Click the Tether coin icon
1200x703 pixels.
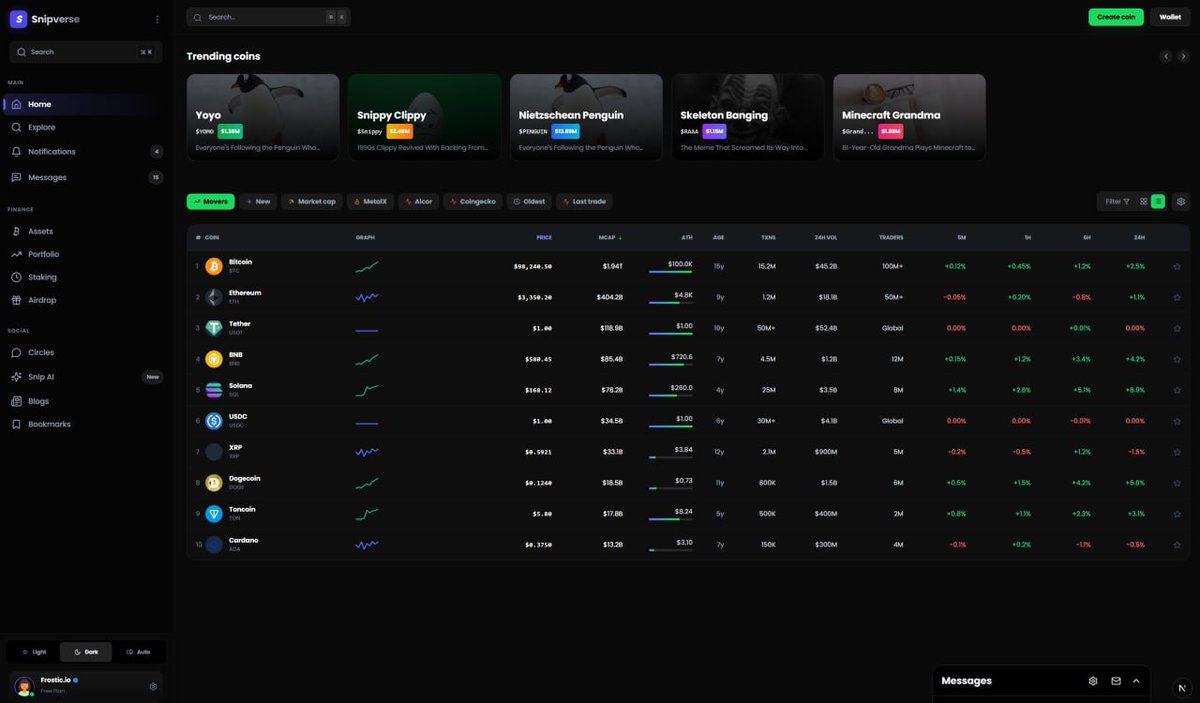[214, 328]
